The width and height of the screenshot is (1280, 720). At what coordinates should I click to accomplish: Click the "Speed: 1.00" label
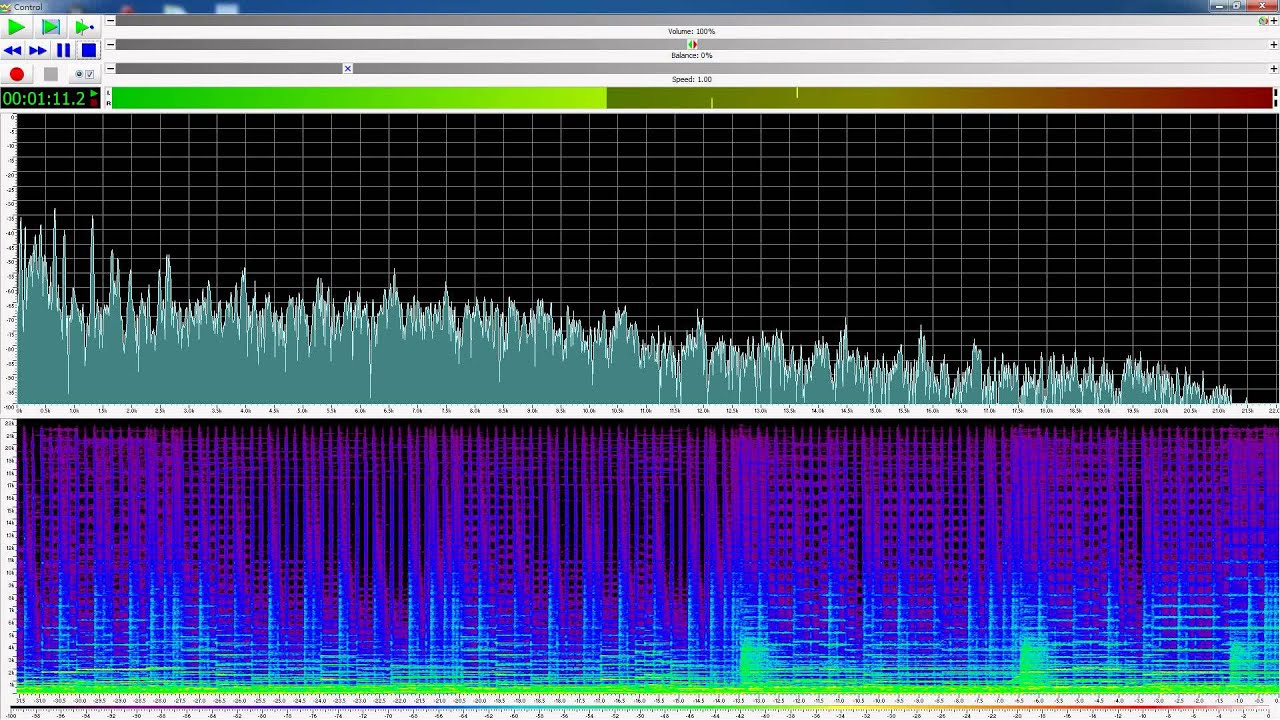692,80
